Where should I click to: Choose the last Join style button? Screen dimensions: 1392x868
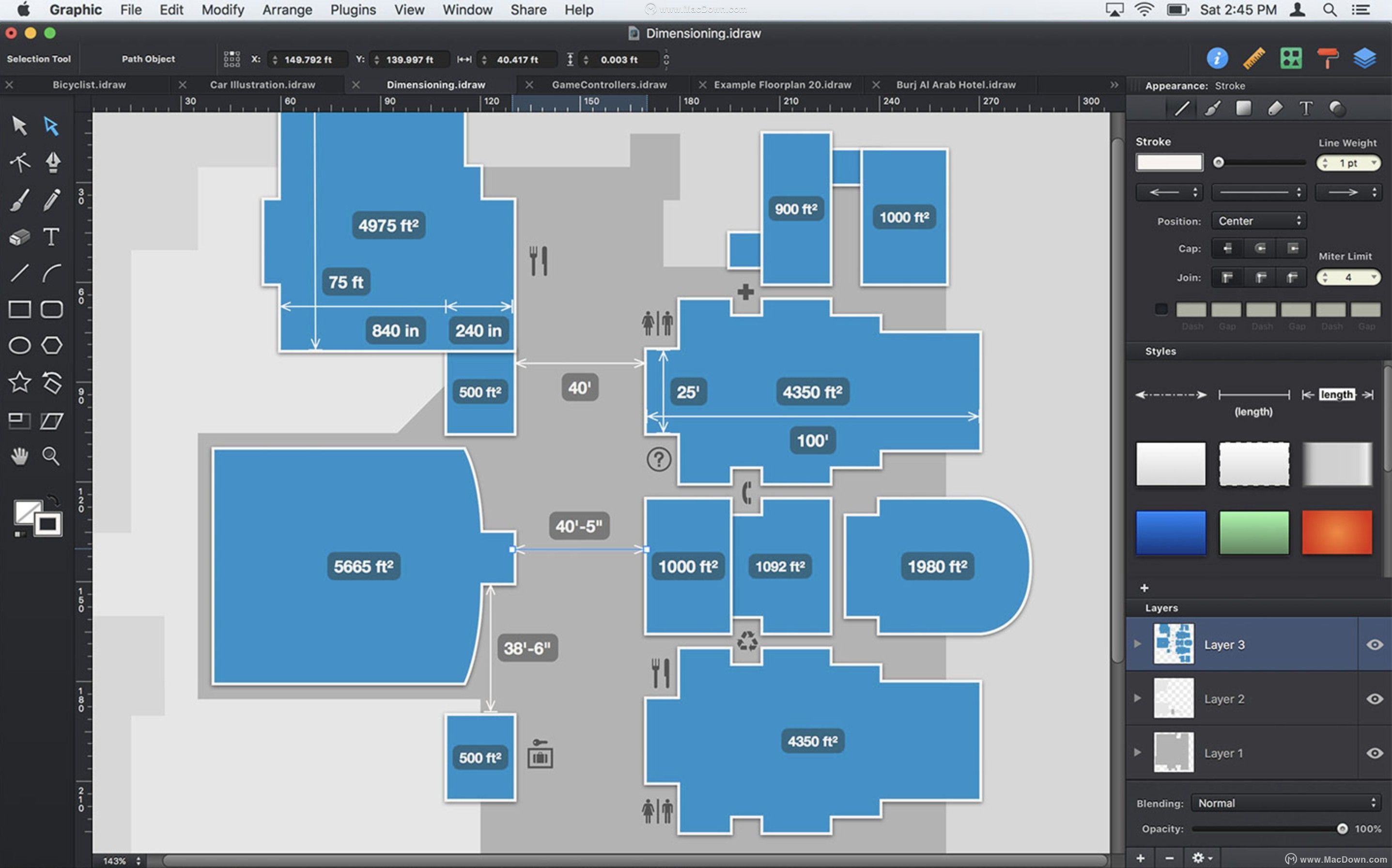pyautogui.click(x=1292, y=278)
